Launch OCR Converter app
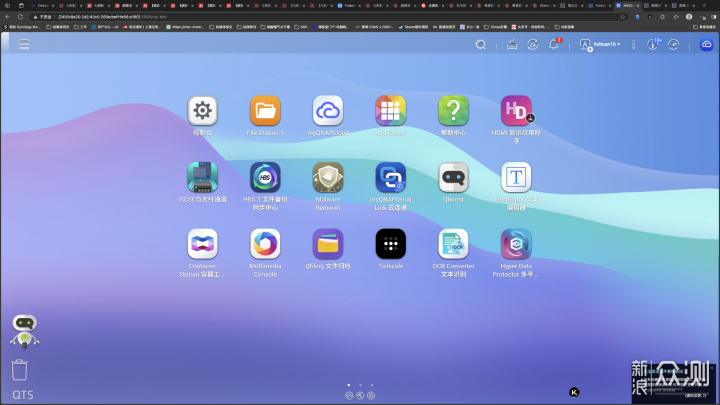The width and height of the screenshot is (720, 405). tap(453, 243)
